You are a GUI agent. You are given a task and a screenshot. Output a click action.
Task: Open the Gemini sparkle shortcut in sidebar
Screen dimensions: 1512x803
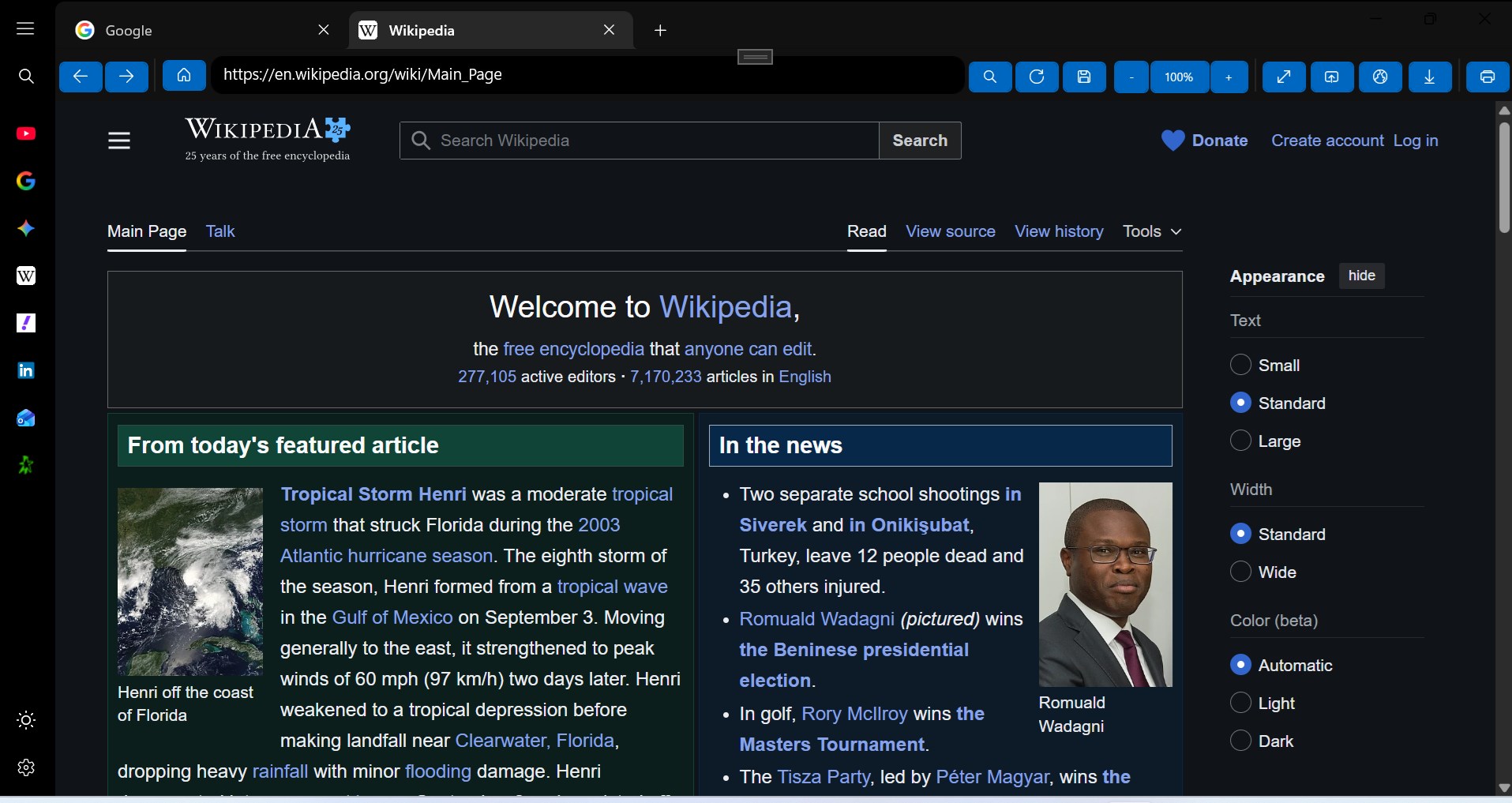point(26,228)
